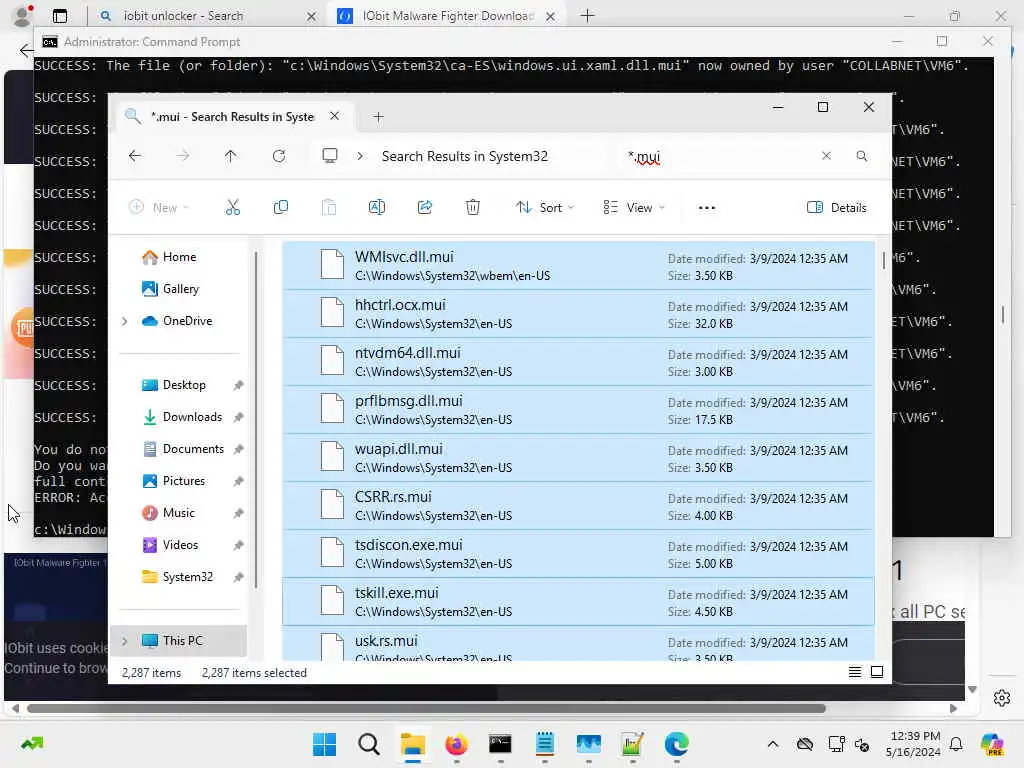1024x768 pixels.
Task: Open the browser tab actions icon
Action: pos(60,16)
